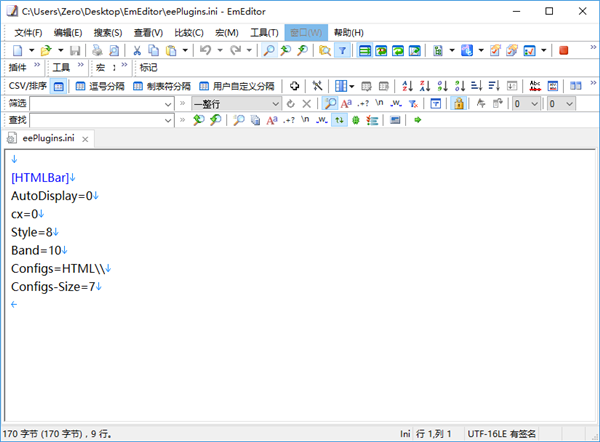The image size is (600, 442).
Task: Open the 编辑(E) menu
Action: (68, 33)
